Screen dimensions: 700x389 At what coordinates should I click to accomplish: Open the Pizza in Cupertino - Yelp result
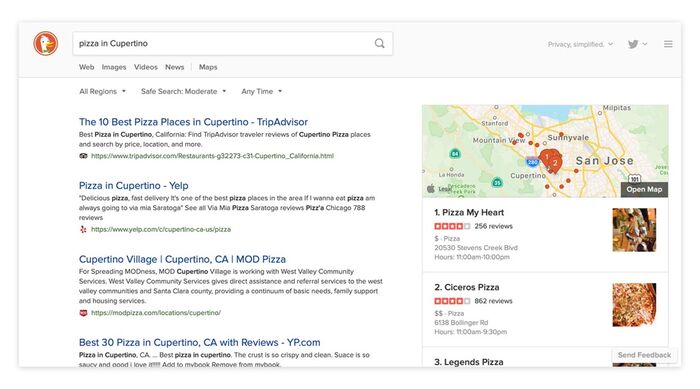[x=133, y=185]
